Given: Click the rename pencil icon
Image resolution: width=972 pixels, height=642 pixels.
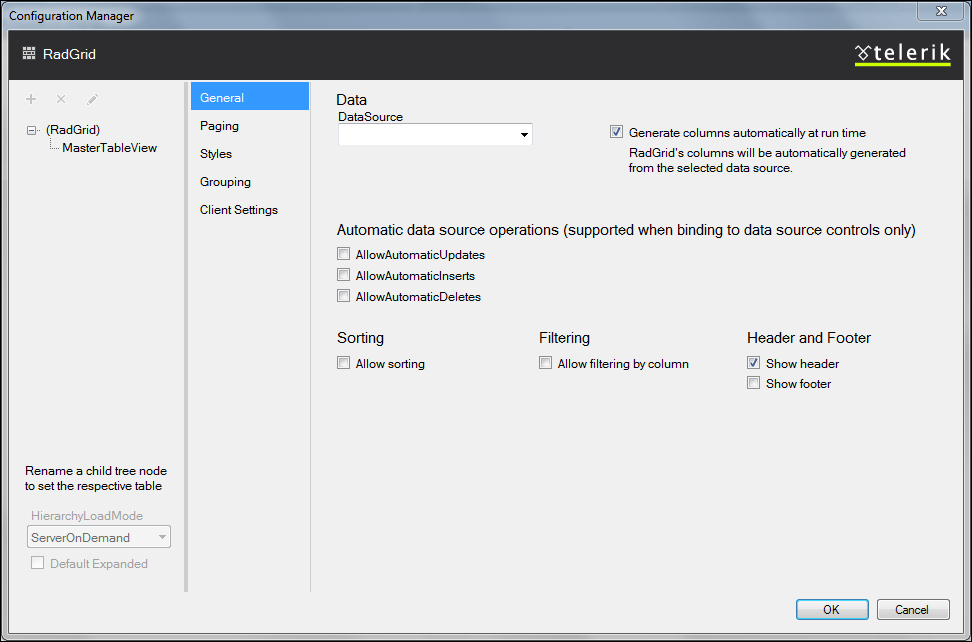Looking at the screenshot, I should click(92, 99).
